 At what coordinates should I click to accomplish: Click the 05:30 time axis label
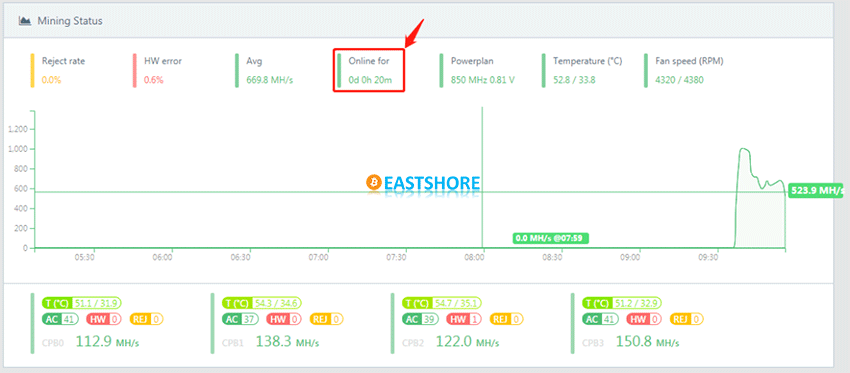[85, 258]
